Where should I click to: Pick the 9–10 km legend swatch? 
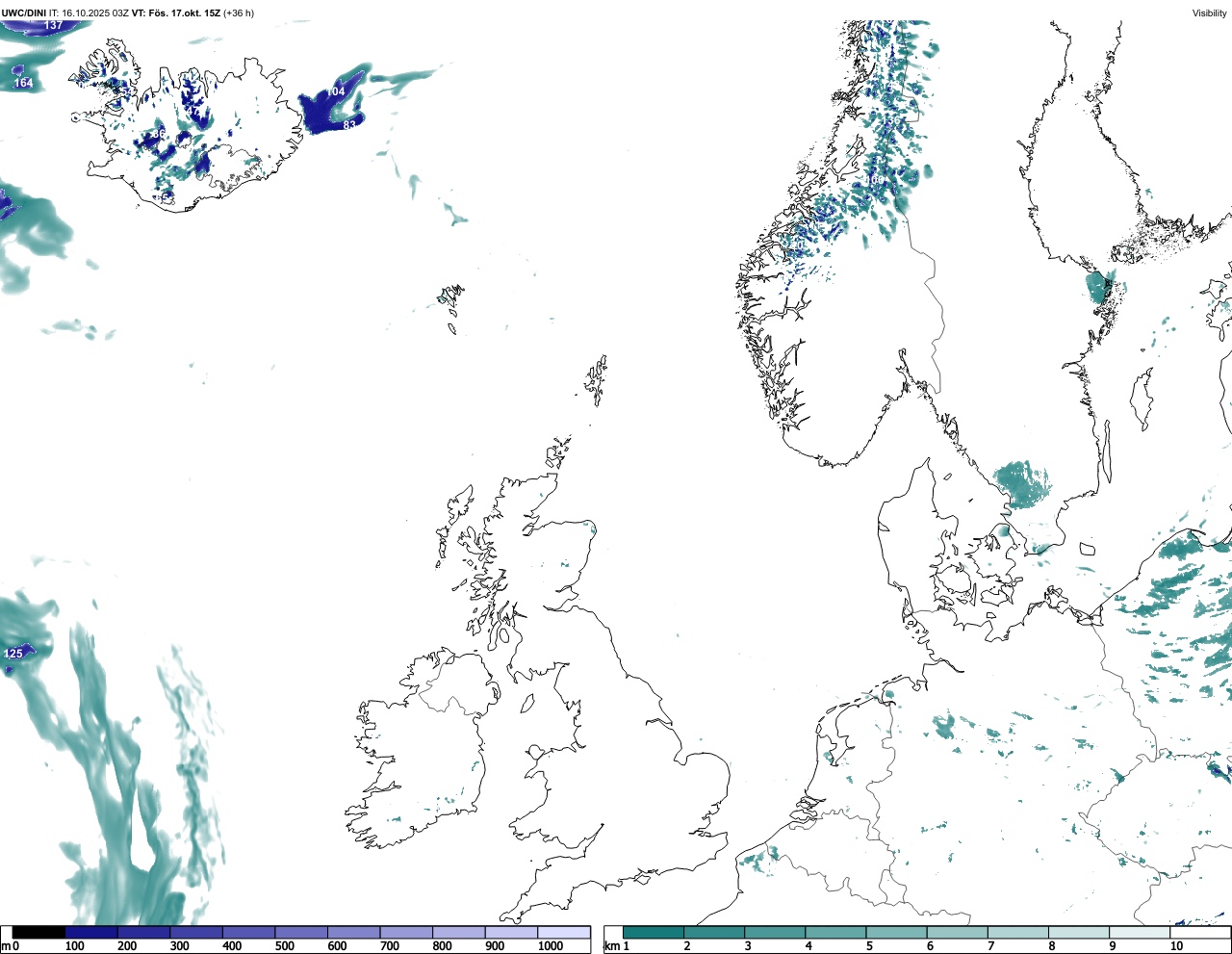(1140, 933)
